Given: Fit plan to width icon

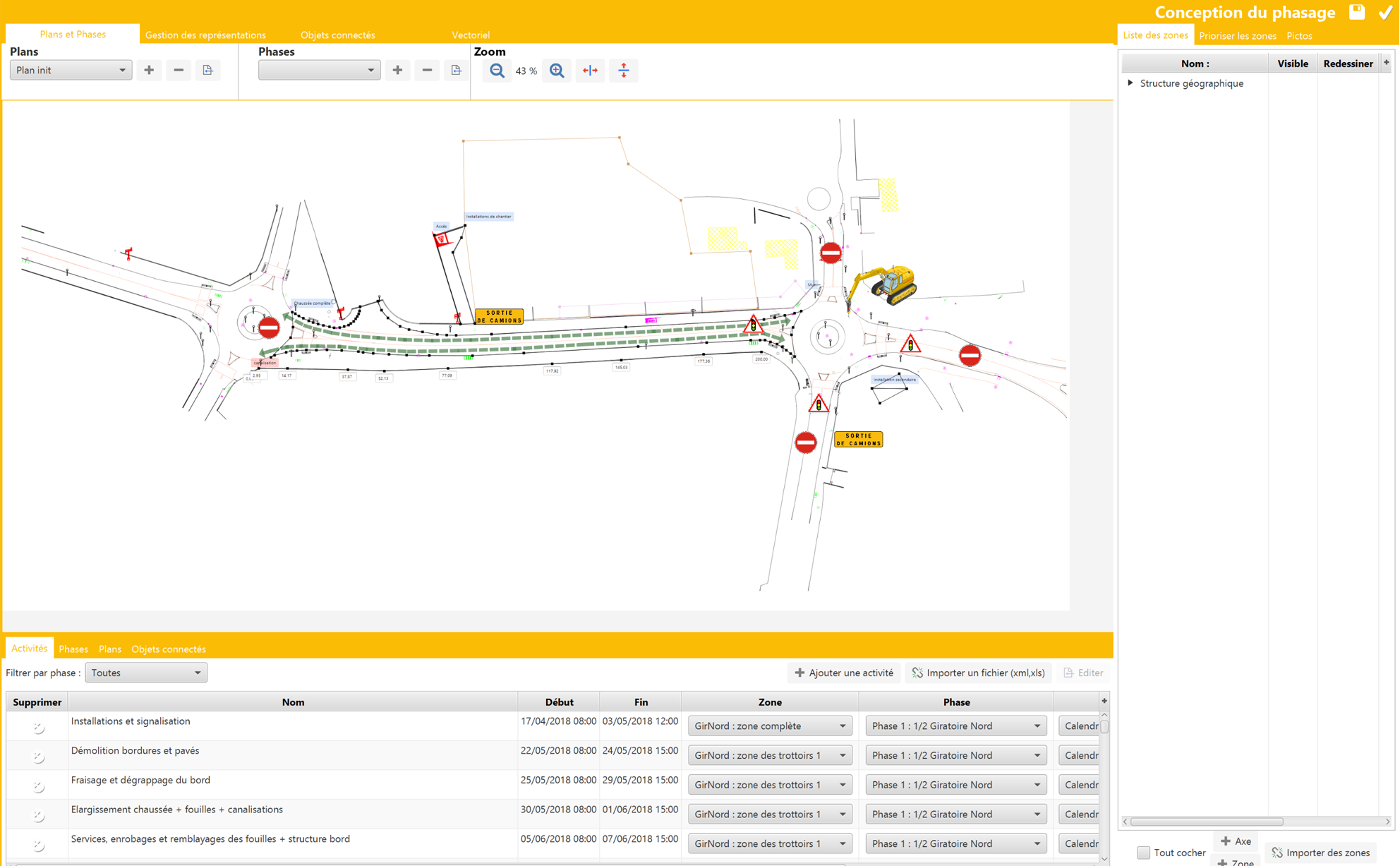Looking at the screenshot, I should [x=590, y=71].
